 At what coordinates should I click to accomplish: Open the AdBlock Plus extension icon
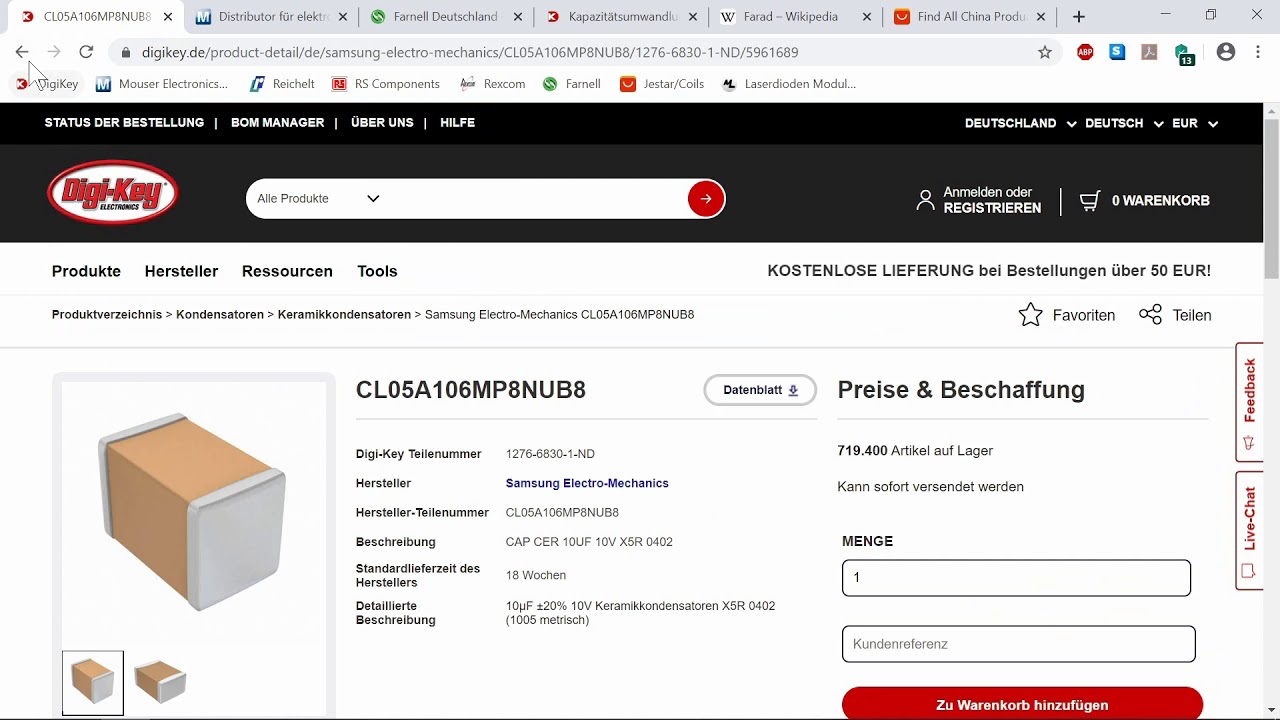click(1085, 53)
